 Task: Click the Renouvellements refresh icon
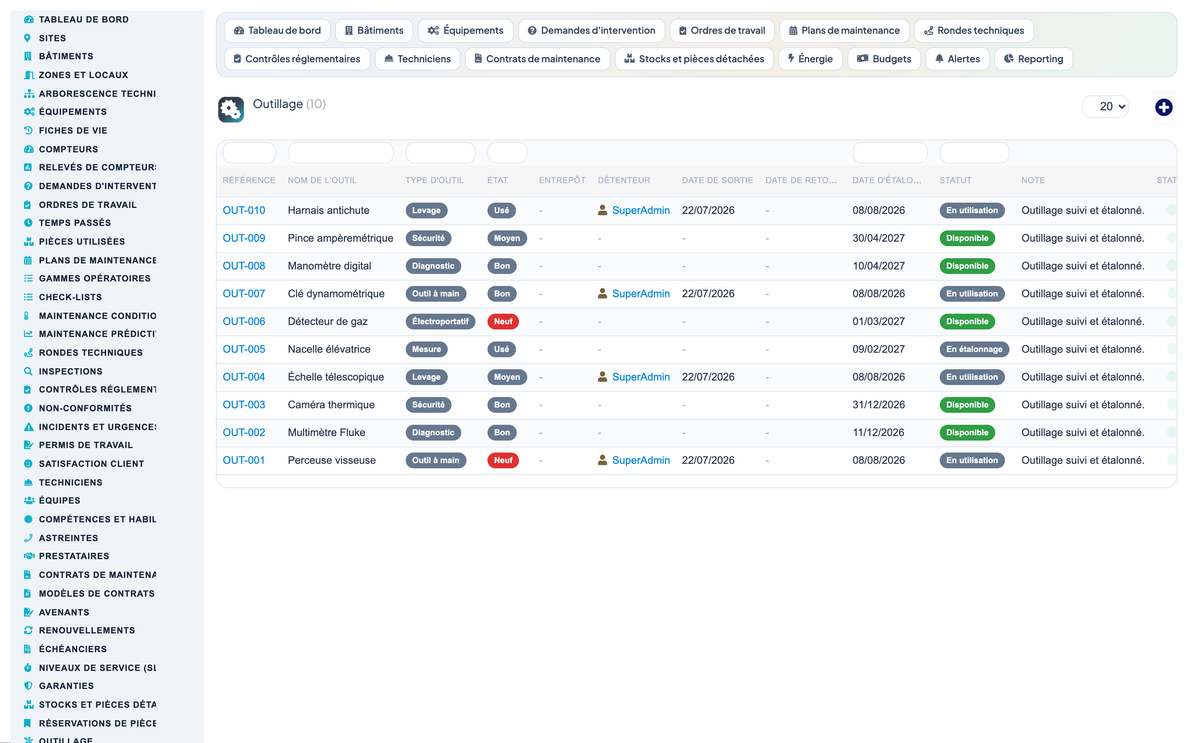[28, 630]
